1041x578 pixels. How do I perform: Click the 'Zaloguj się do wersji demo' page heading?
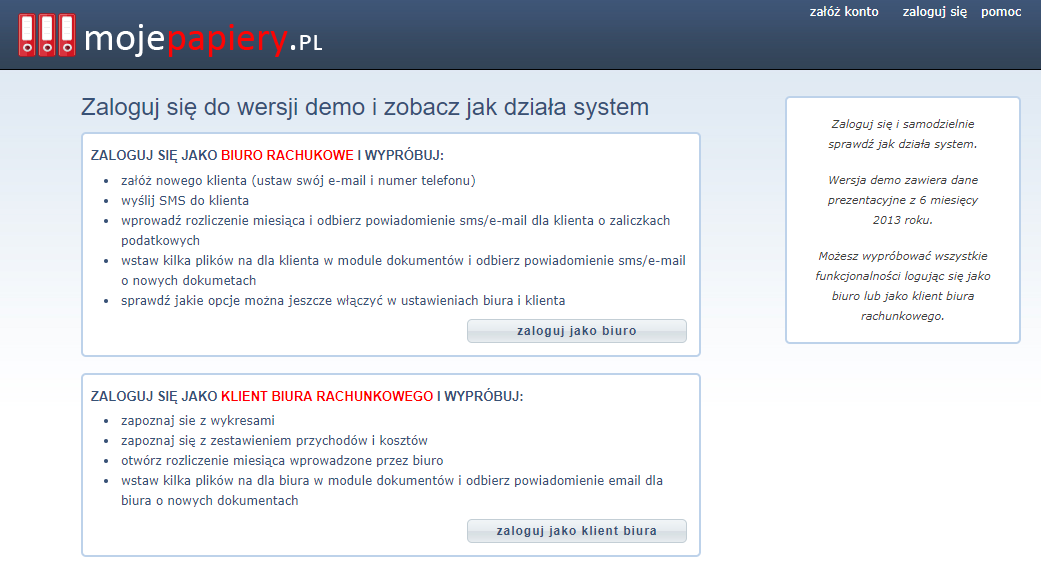(365, 107)
